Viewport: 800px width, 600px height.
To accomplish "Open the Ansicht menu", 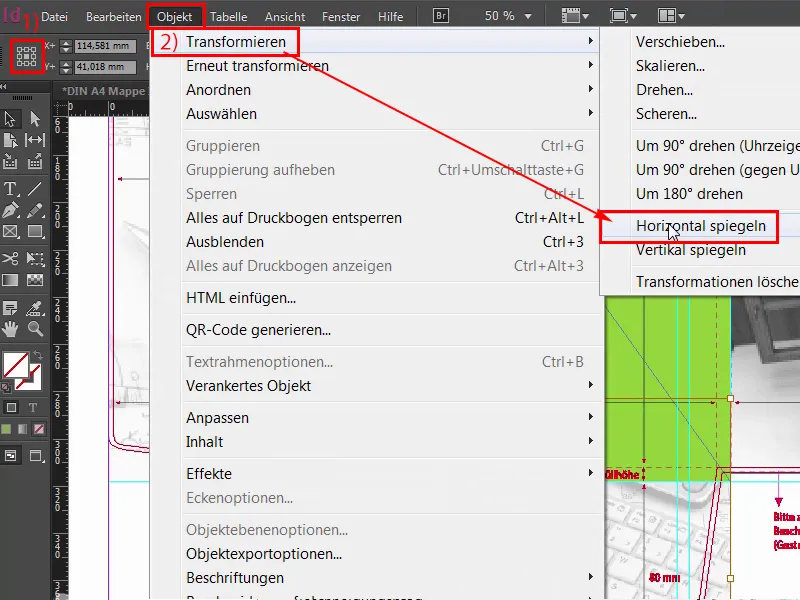I will tap(285, 17).
